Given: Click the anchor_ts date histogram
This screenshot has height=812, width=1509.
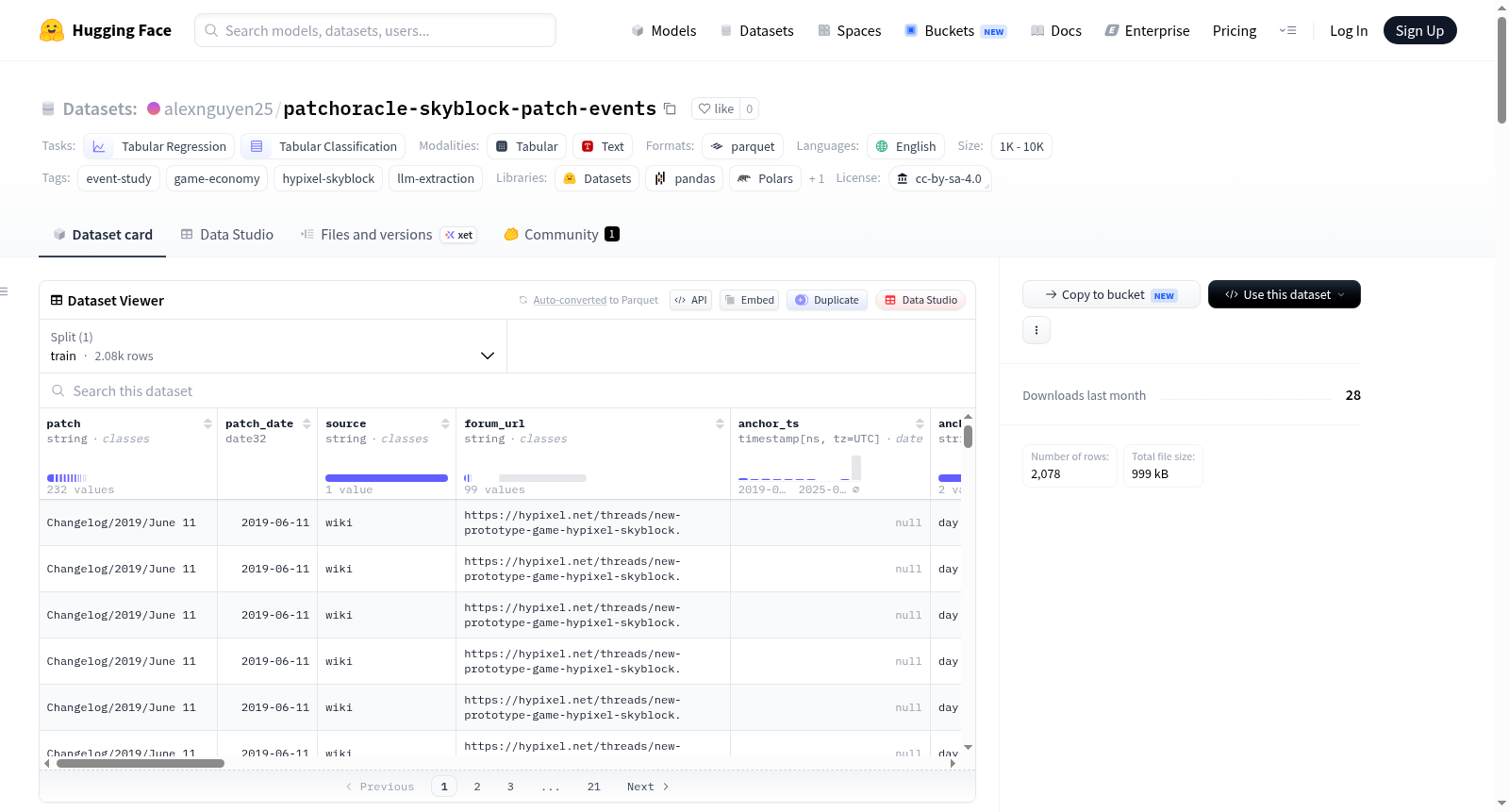Looking at the screenshot, I should click(x=799, y=468).
